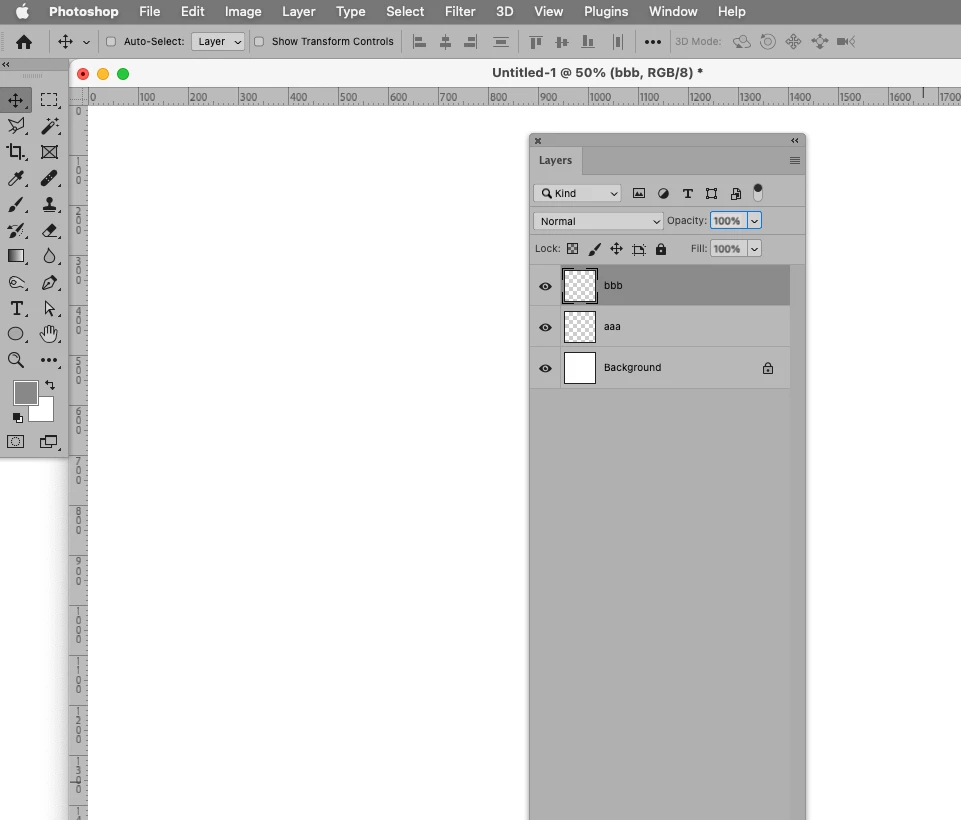Collapse the Layers panel to icons
This screenshot has width=961, height=820.
coord(795,140)
